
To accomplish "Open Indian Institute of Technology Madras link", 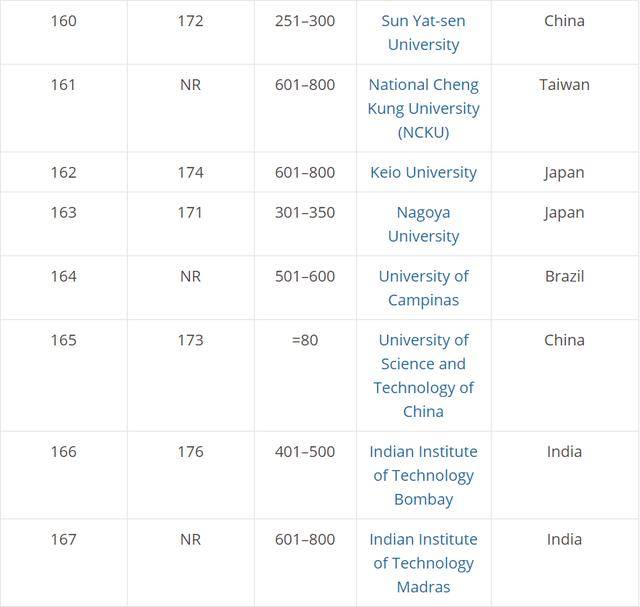I will click(423, 563).
